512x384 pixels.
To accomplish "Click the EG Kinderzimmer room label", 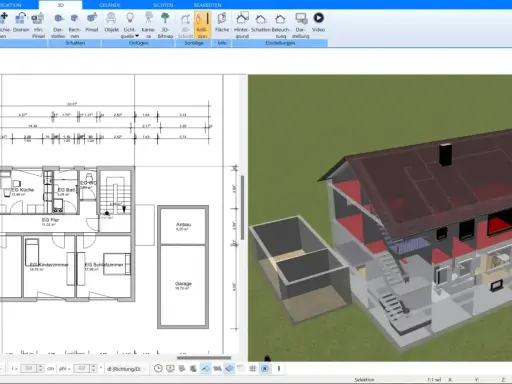I will click(x=49, y=265).
